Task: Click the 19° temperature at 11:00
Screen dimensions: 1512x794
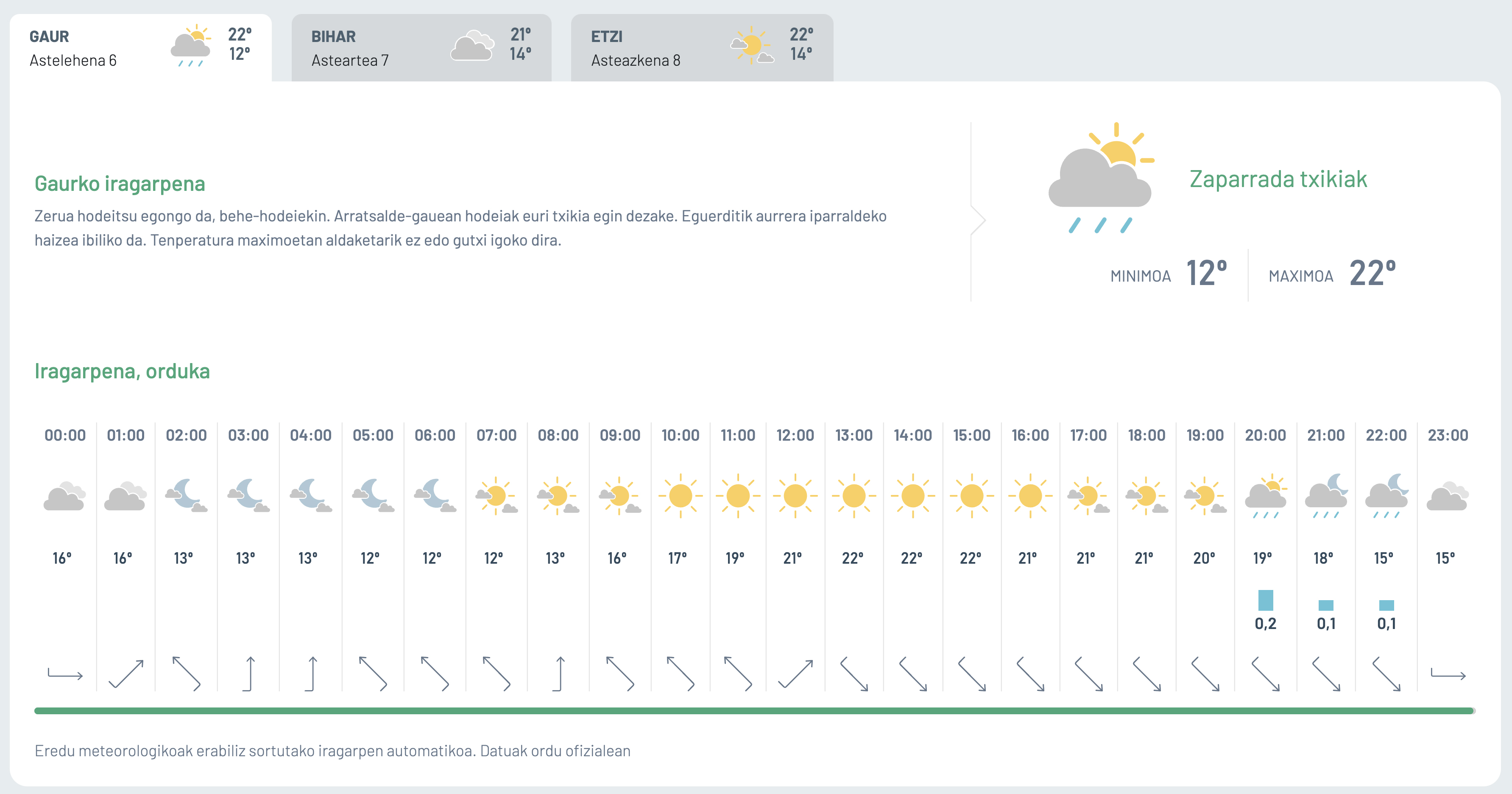Action: click(x=735, y=558)
